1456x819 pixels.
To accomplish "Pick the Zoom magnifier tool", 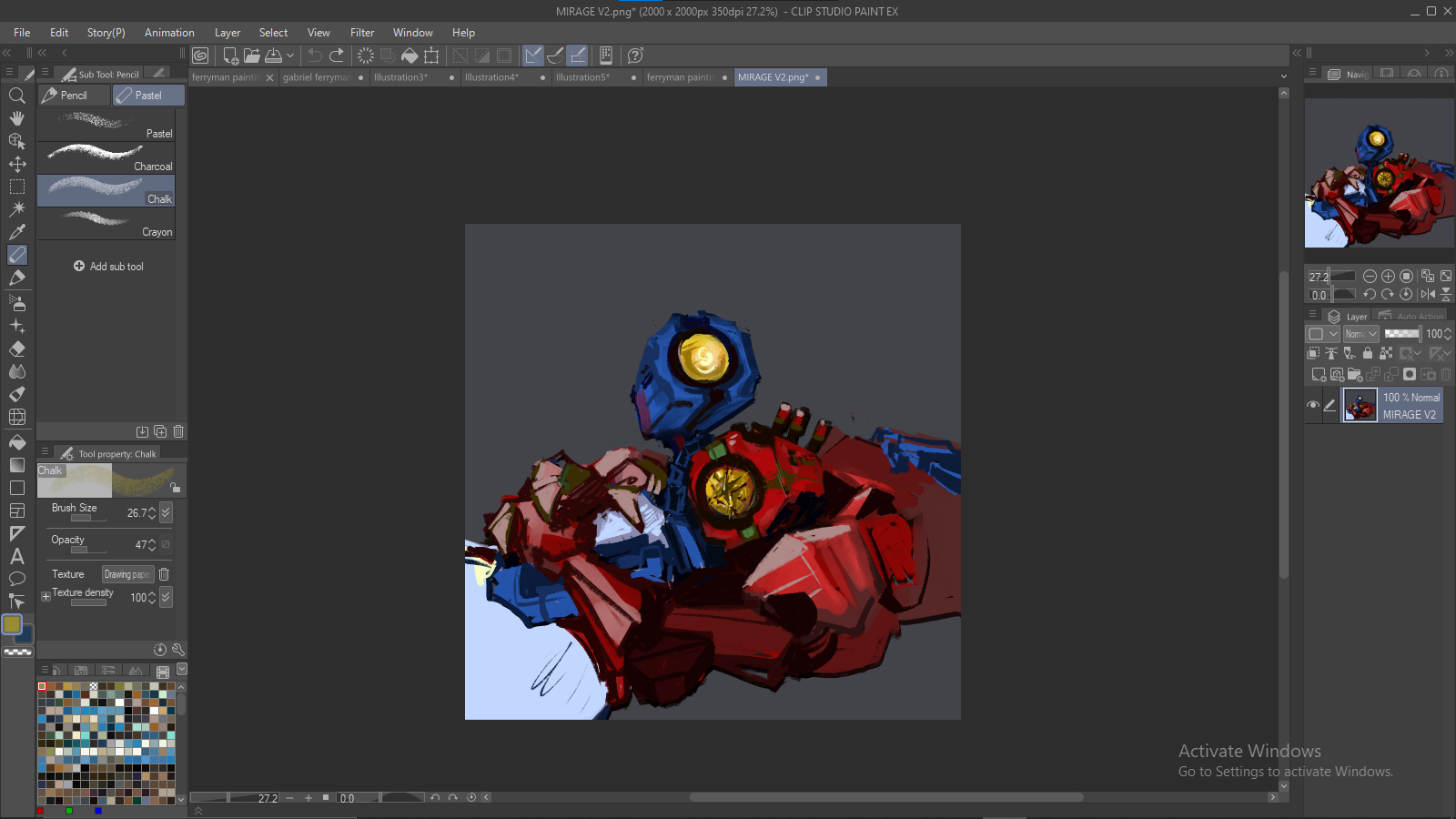I will 16,96.
